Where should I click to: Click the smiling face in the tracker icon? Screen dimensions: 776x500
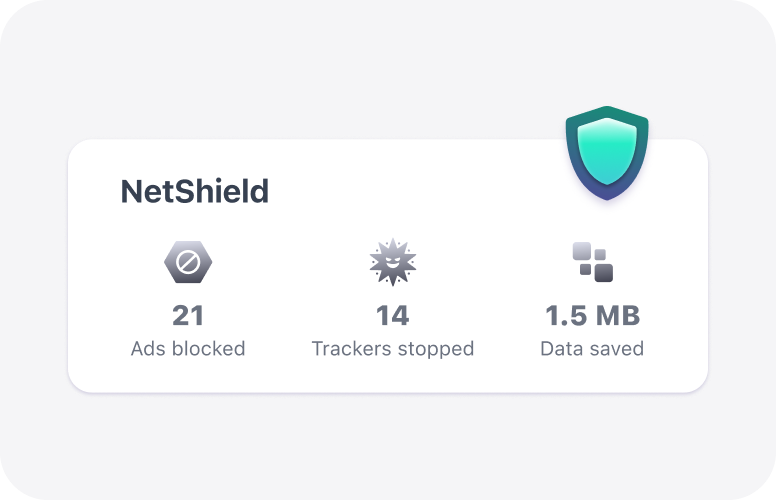(x=392, y=266)
